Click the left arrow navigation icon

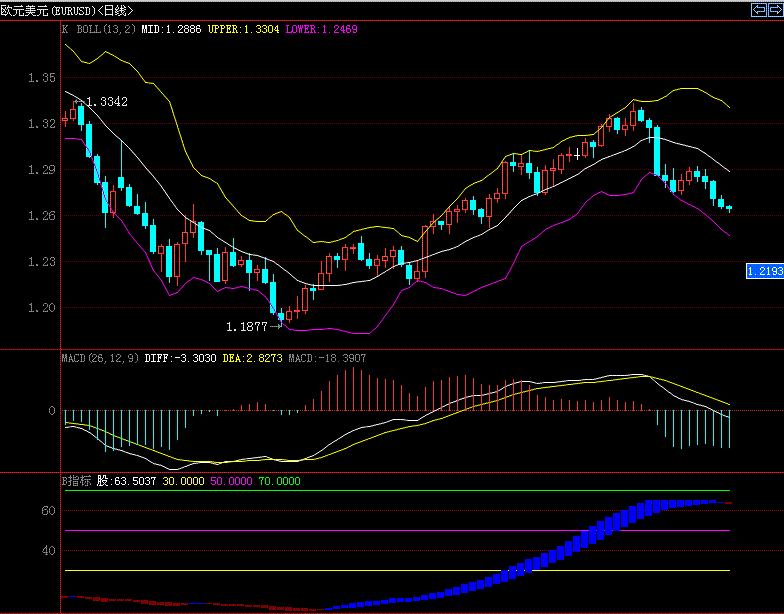[x=759, y=10]
